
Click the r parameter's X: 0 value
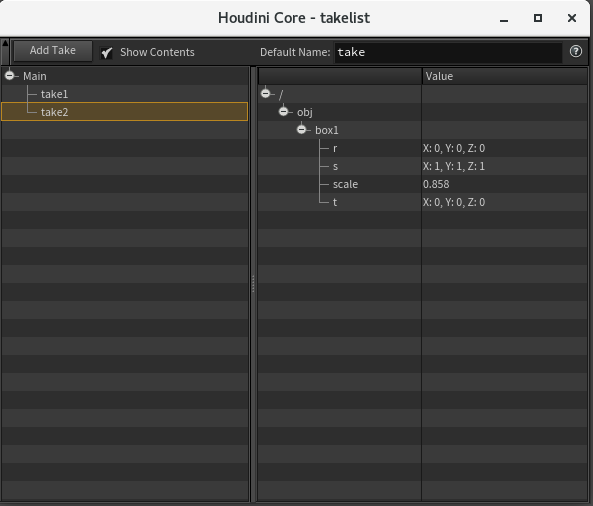click(x=432, y=148)
